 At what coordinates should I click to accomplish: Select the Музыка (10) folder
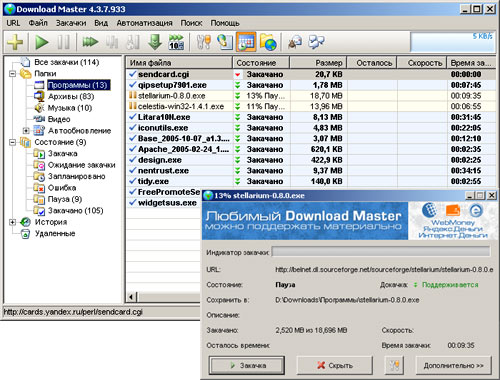pyautogui.click(x=70, y=108)
